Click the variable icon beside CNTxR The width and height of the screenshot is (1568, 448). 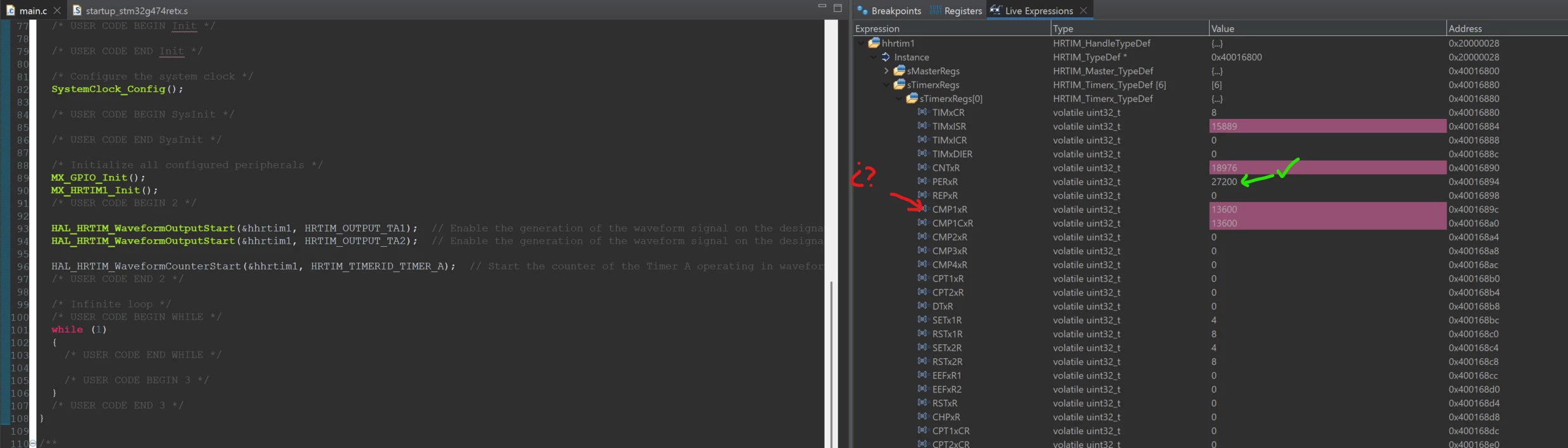pyautogui.click(x=923, y=168)
